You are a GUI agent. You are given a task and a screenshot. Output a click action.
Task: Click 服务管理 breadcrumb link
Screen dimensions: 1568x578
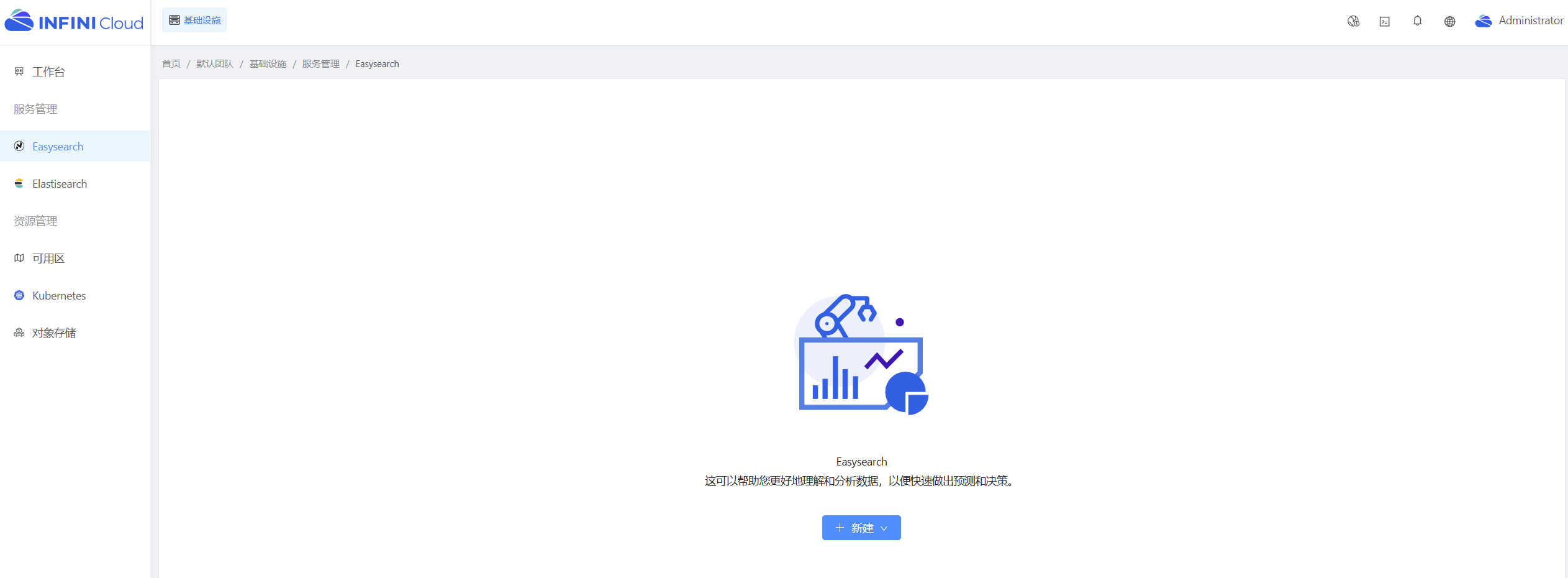tap(320, 64)
